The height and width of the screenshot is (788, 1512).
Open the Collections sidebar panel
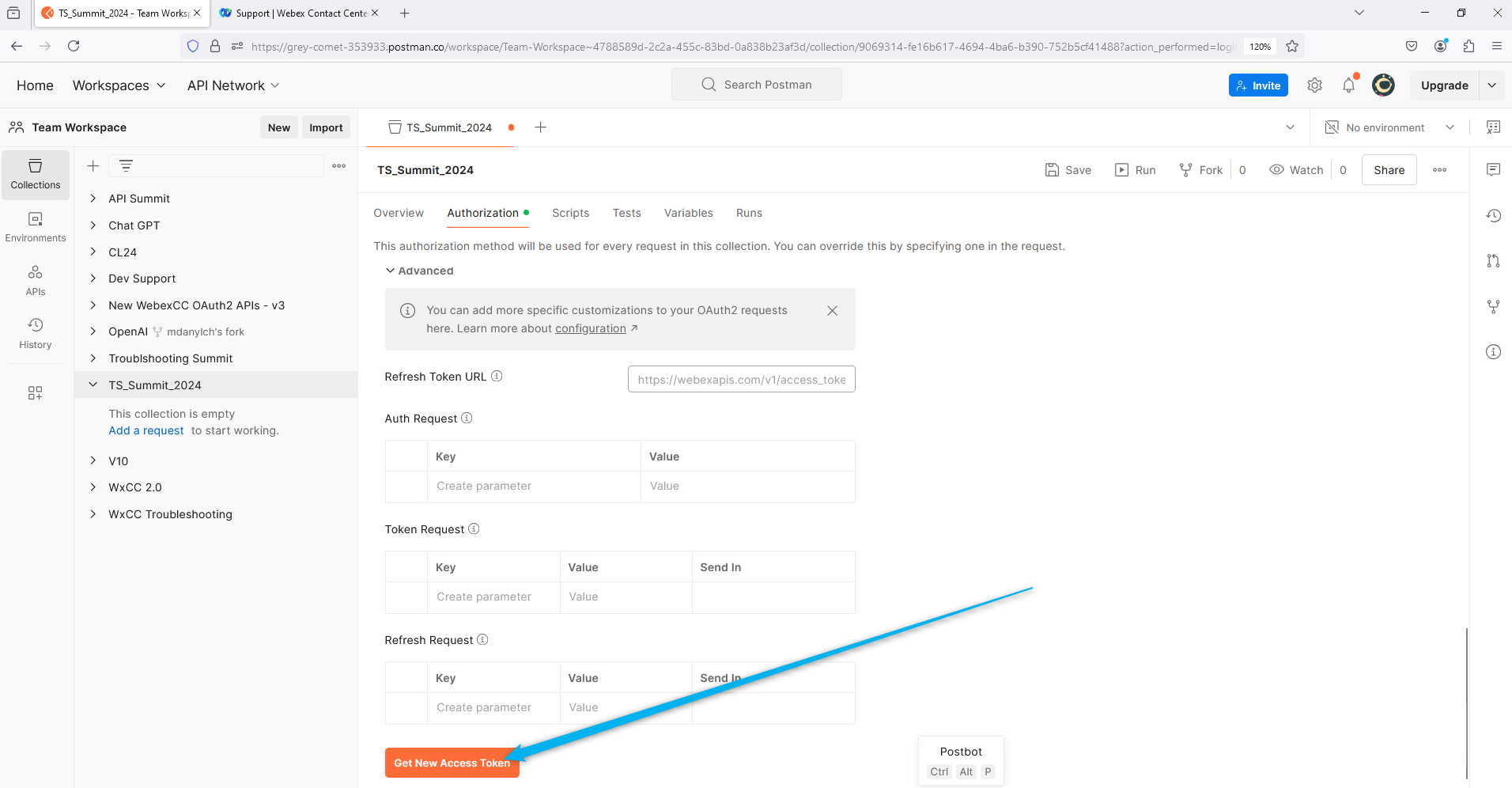[x=36, y=175]
